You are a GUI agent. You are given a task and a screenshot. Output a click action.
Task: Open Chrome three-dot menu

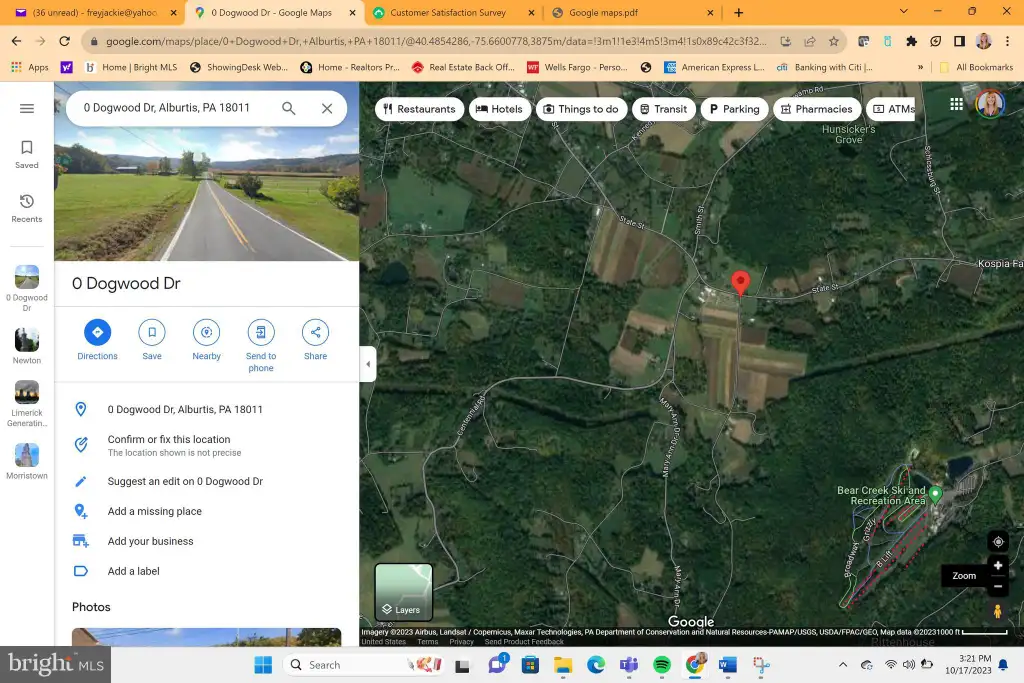click(x=1008, y=41)
